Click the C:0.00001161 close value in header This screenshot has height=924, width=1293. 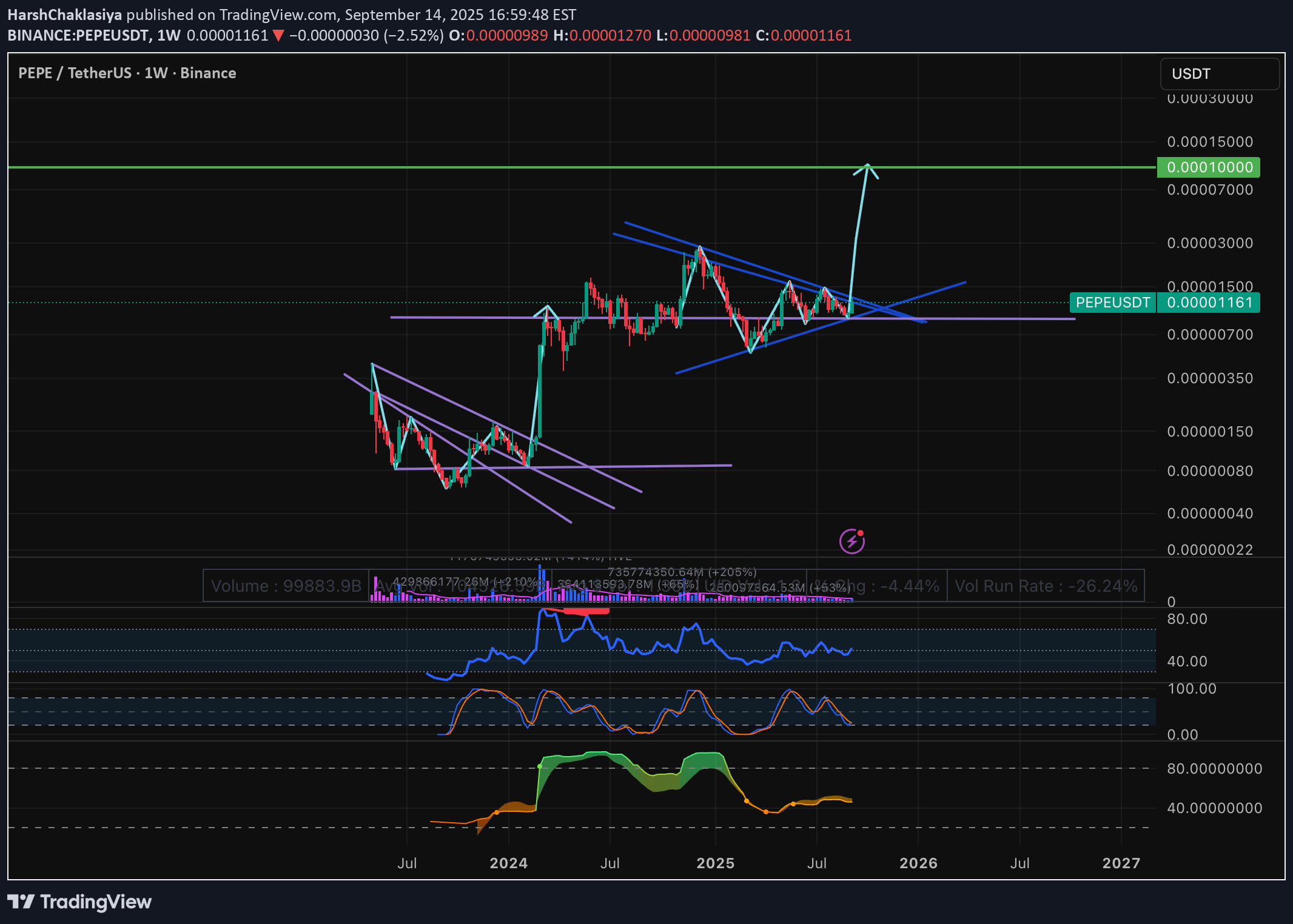804,36
